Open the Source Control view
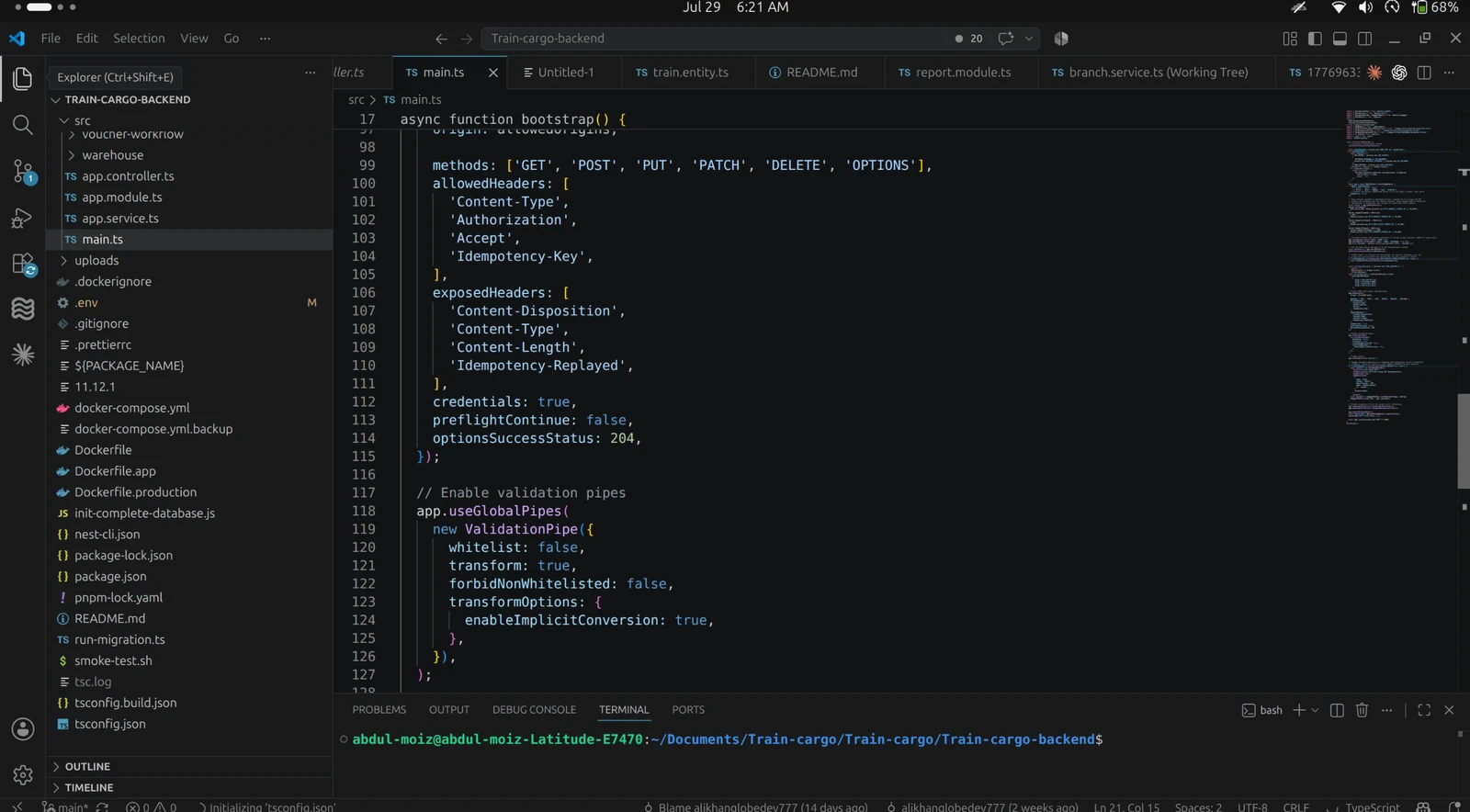Image resolution: width=1470 pixels, height=812 pixels. [x=23, y=171]
